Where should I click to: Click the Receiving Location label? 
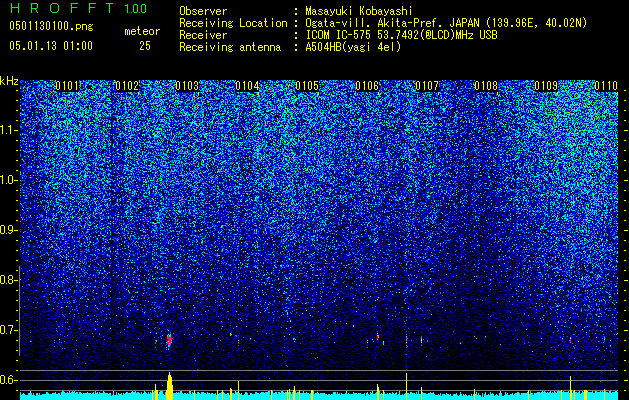point(233,23)
